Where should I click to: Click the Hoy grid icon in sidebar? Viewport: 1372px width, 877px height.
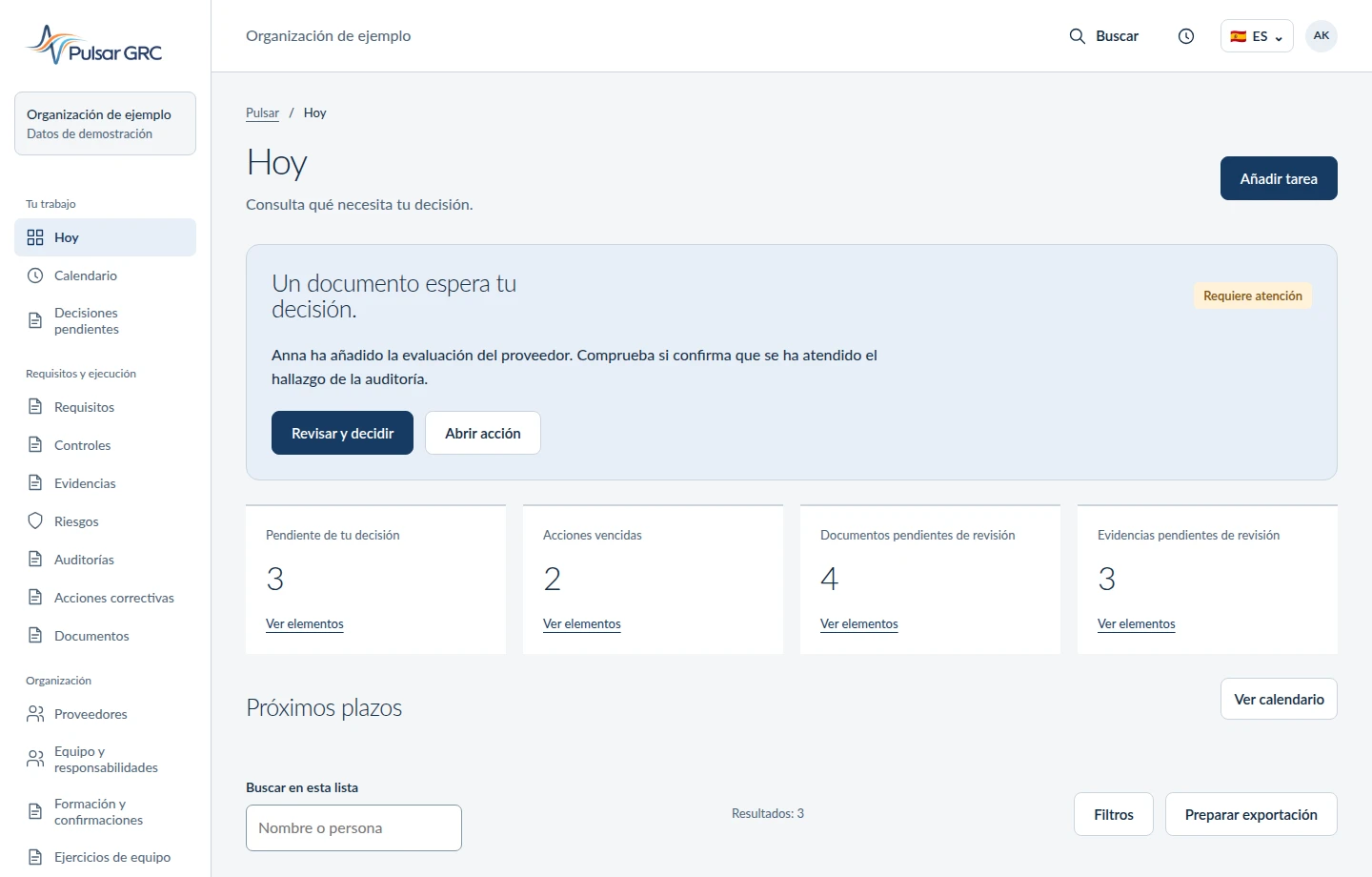tap(35, 237)
